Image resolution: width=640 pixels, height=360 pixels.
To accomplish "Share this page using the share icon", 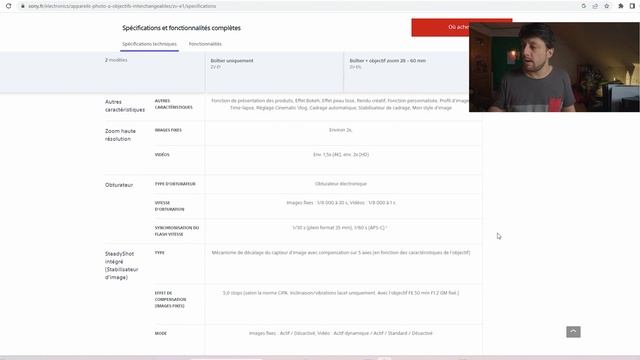I will tap(595, 6).
